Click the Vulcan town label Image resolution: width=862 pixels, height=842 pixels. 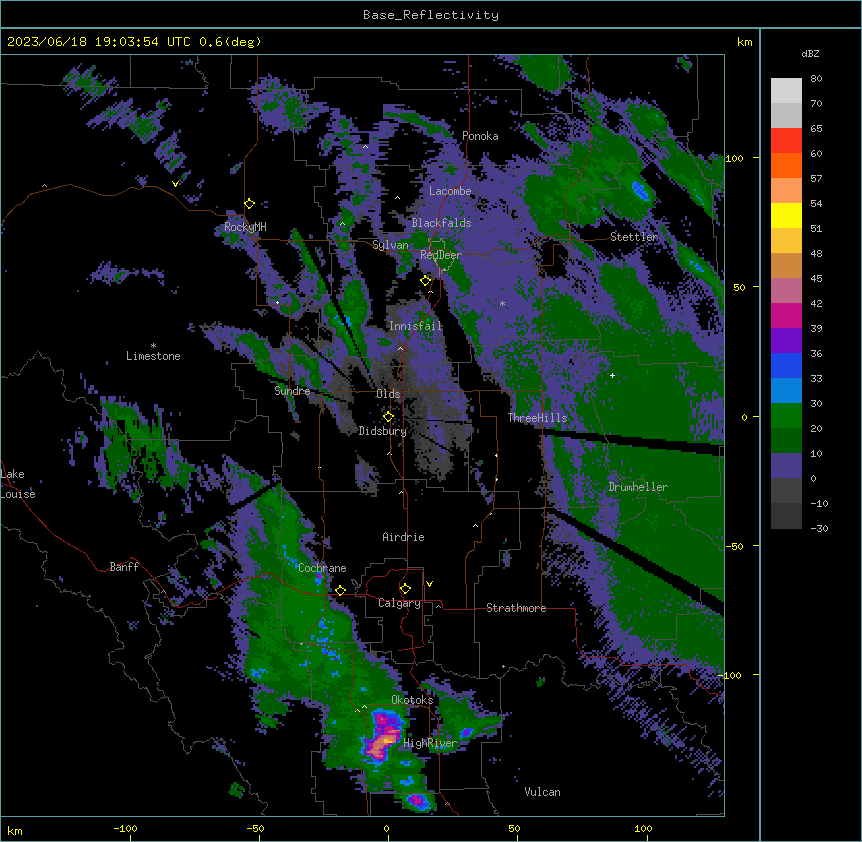point(542,792)
